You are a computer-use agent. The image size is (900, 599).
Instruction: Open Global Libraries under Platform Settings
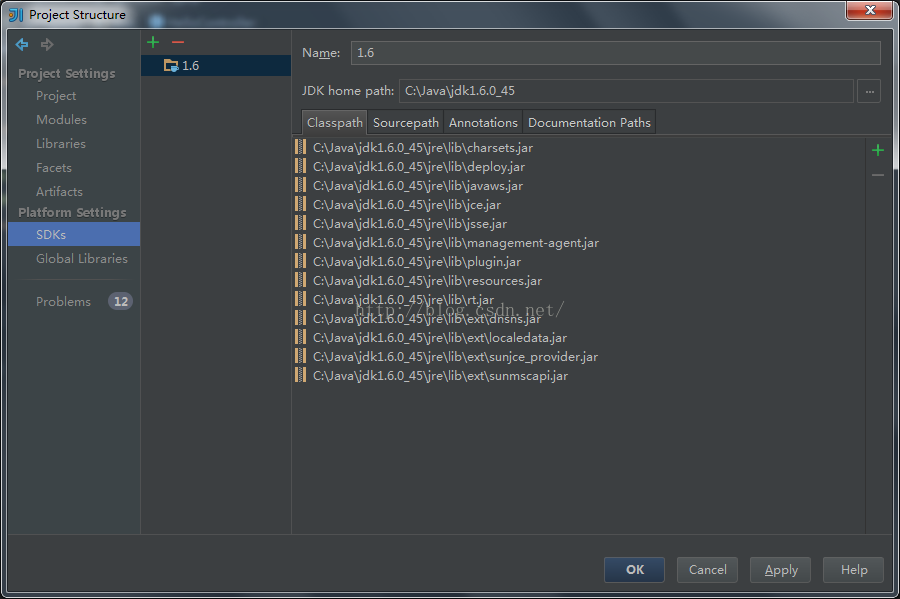[x=82, y=259]
